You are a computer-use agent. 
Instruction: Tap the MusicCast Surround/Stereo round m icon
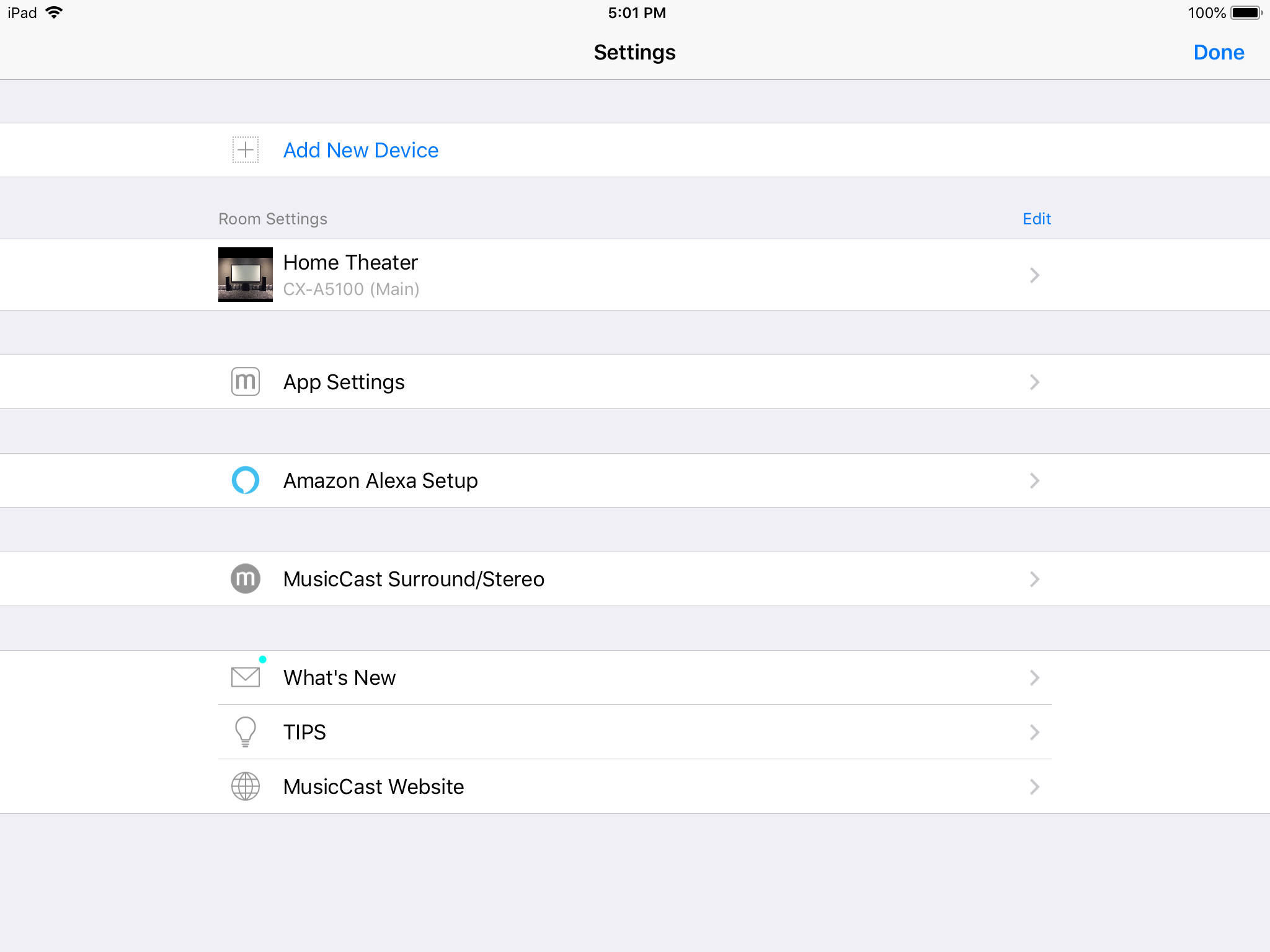[x=246, y=579]
